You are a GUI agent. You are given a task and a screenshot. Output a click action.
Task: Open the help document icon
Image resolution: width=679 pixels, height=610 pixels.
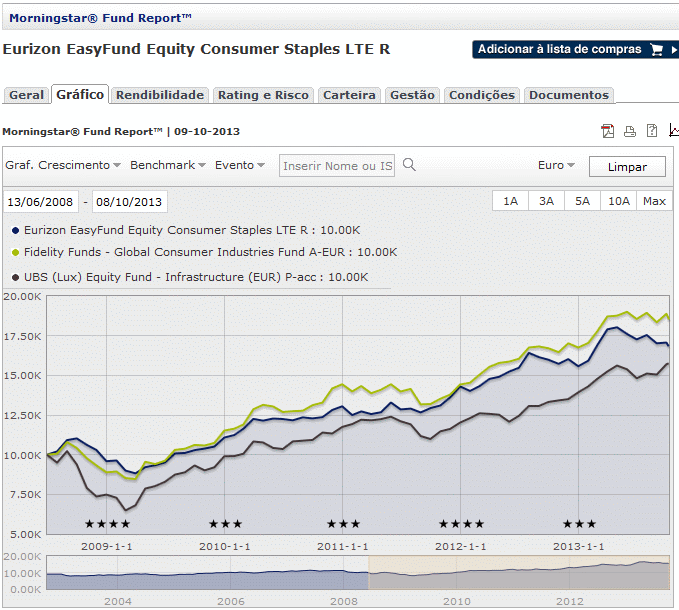pyautogui.click(x=652, y=131)
